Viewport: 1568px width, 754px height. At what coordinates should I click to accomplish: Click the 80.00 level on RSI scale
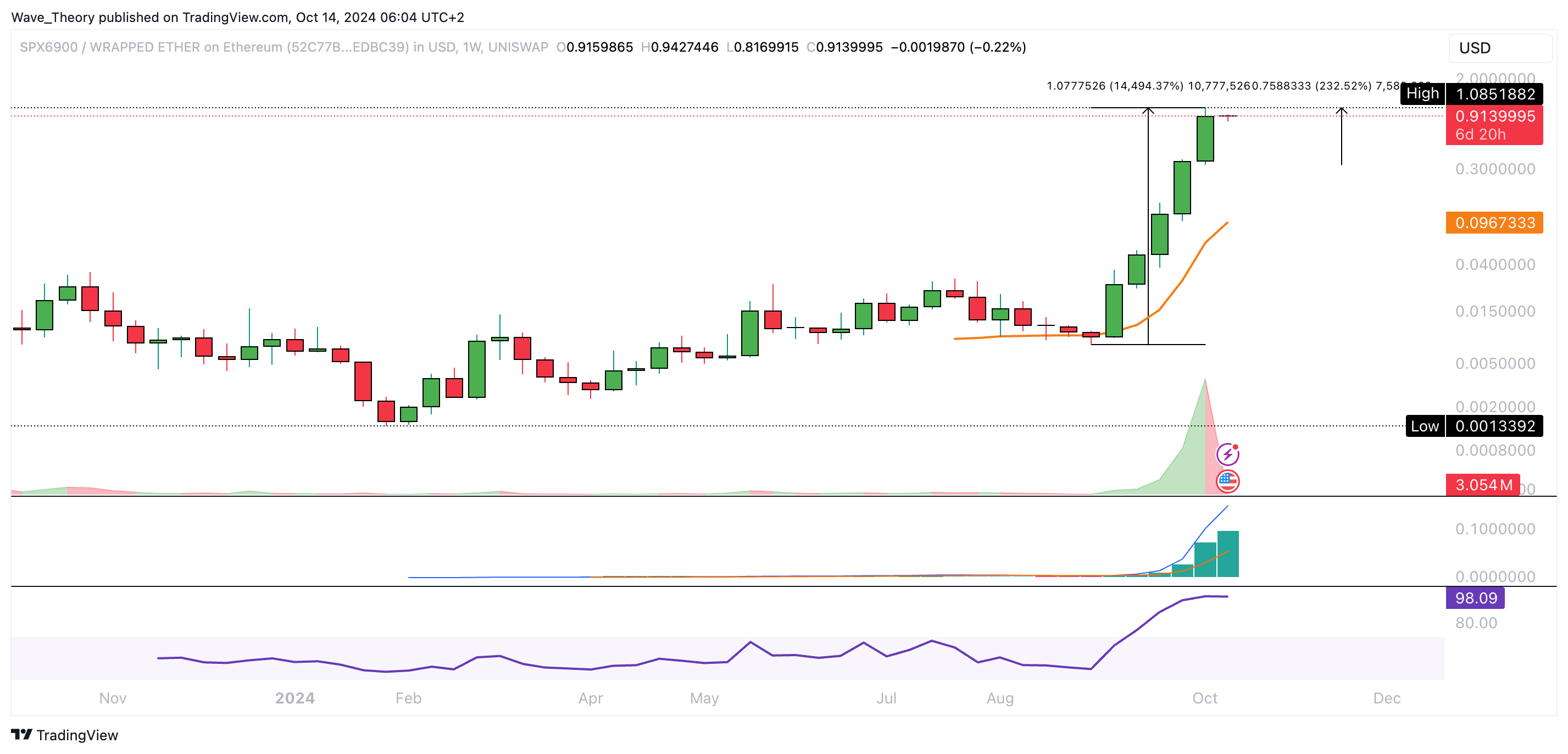(x=1476, y=623)
